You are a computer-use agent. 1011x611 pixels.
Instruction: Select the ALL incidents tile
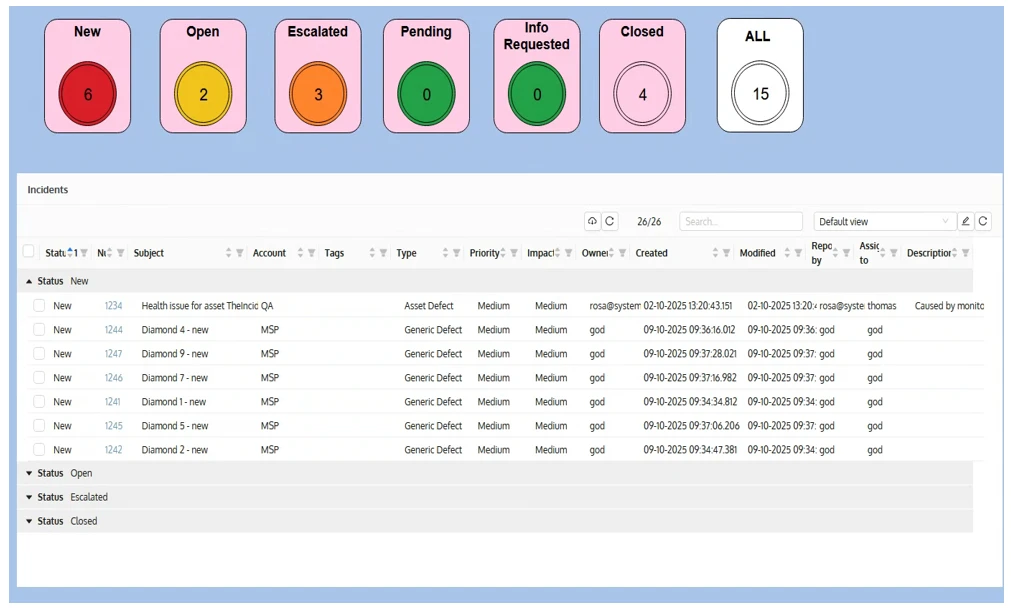(760, 76)
